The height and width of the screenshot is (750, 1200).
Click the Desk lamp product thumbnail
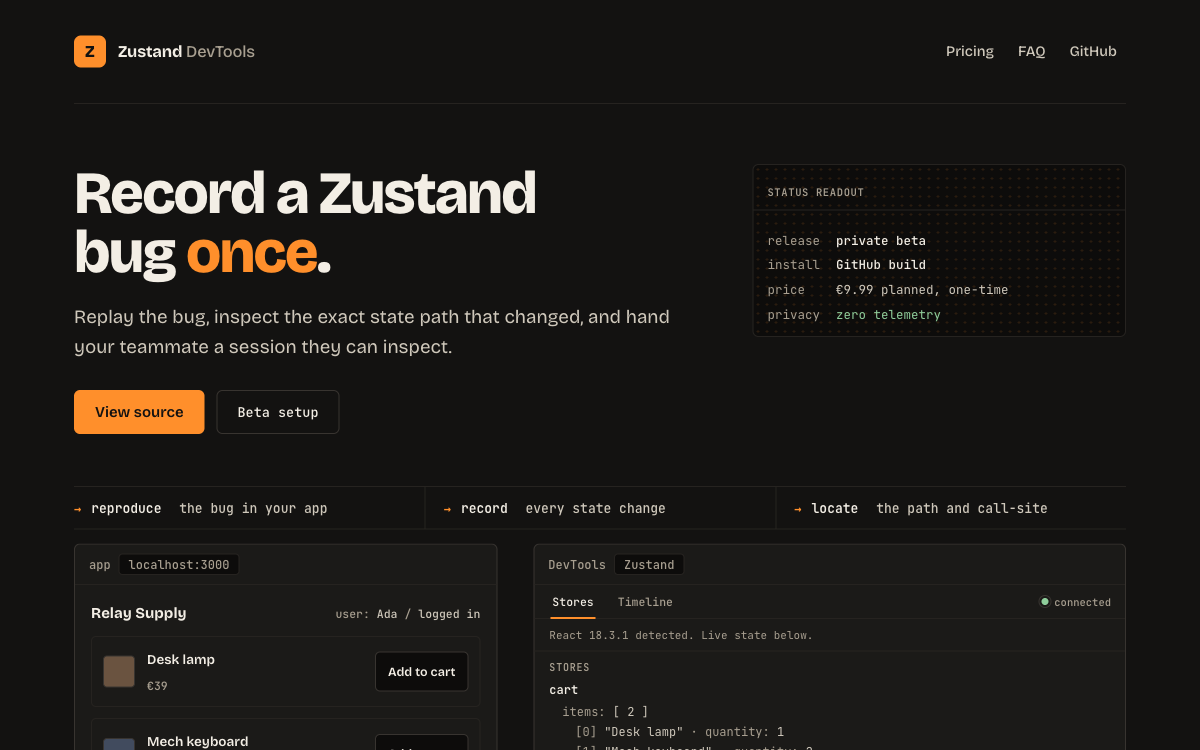pos(119,671)
